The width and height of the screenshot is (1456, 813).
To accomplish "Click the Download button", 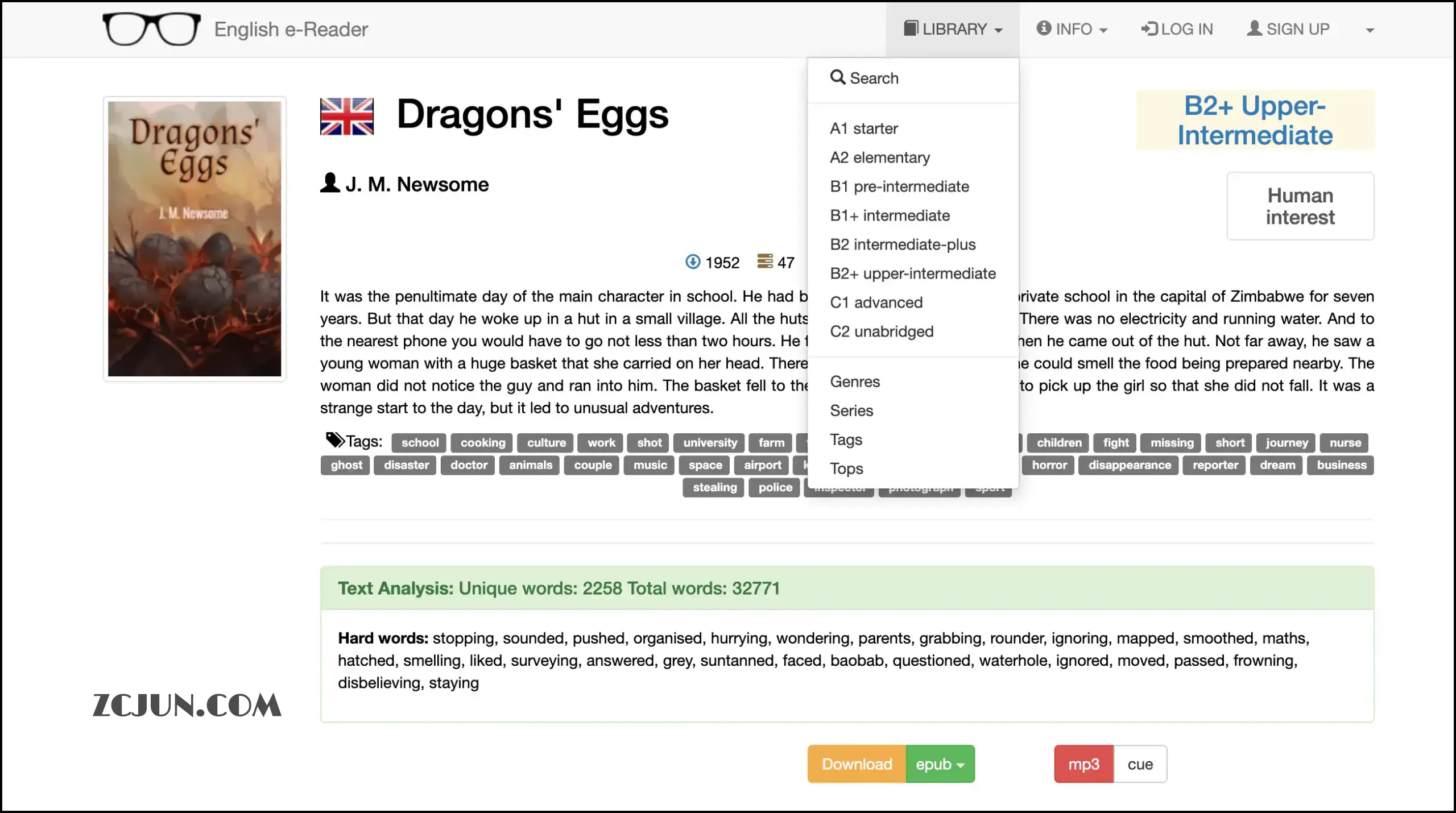I will tap(856, 764).
